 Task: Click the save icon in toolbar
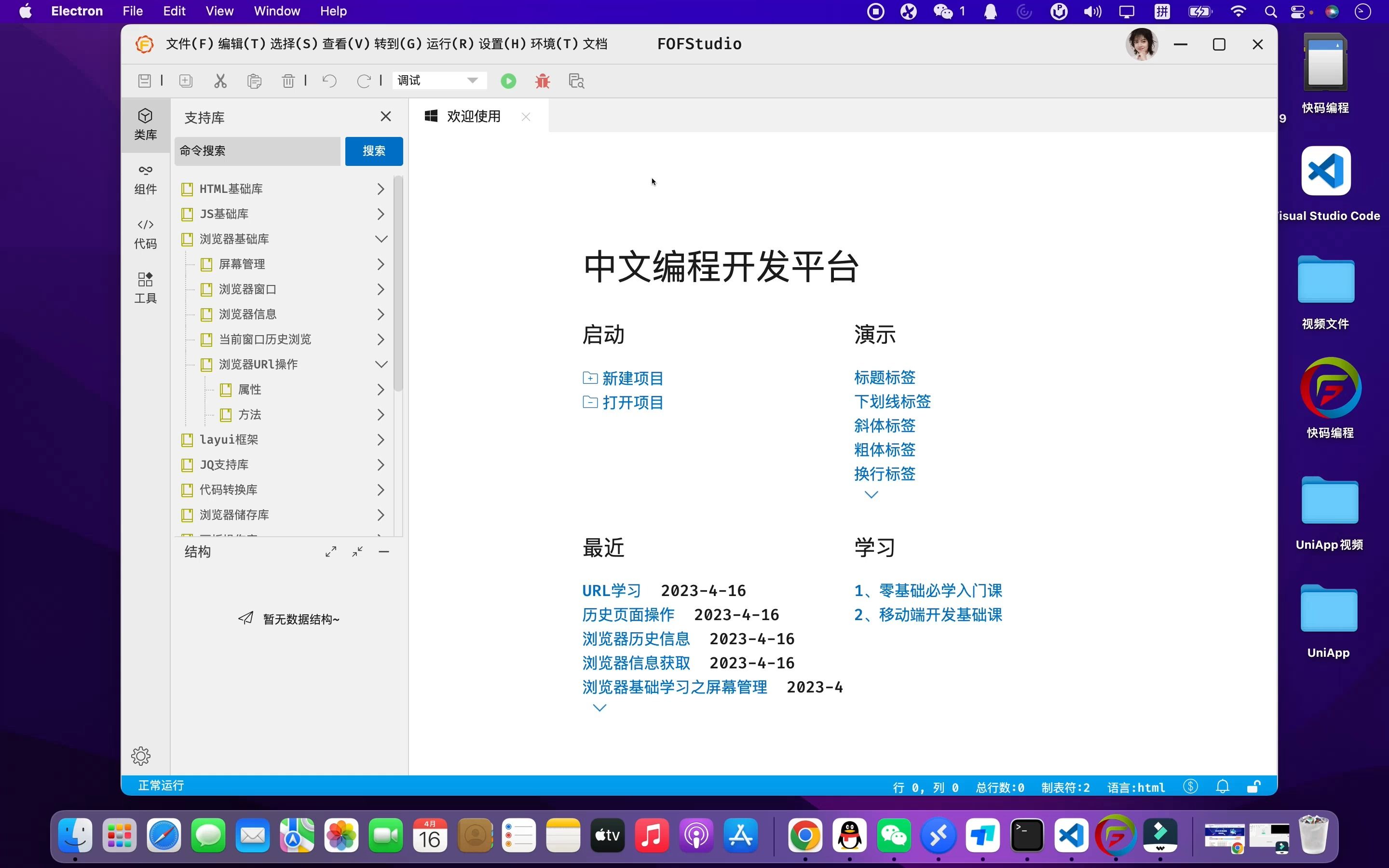coord(145,81)
